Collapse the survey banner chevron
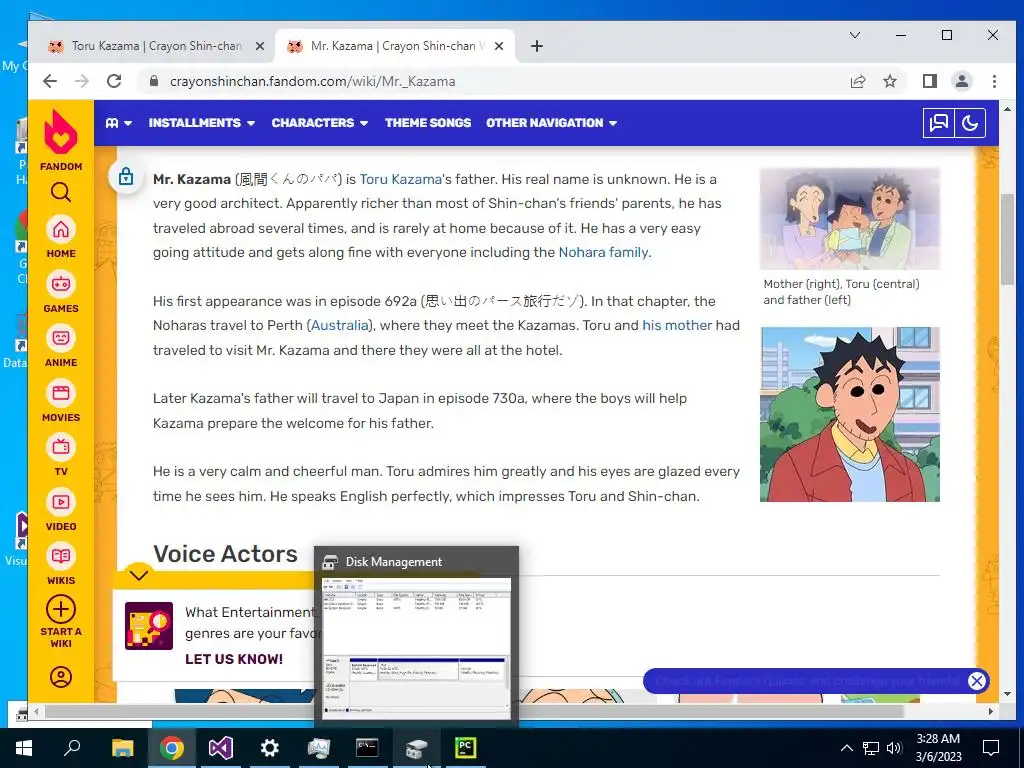The width and height of the screenshot is (1024, 768). point(139,574)
